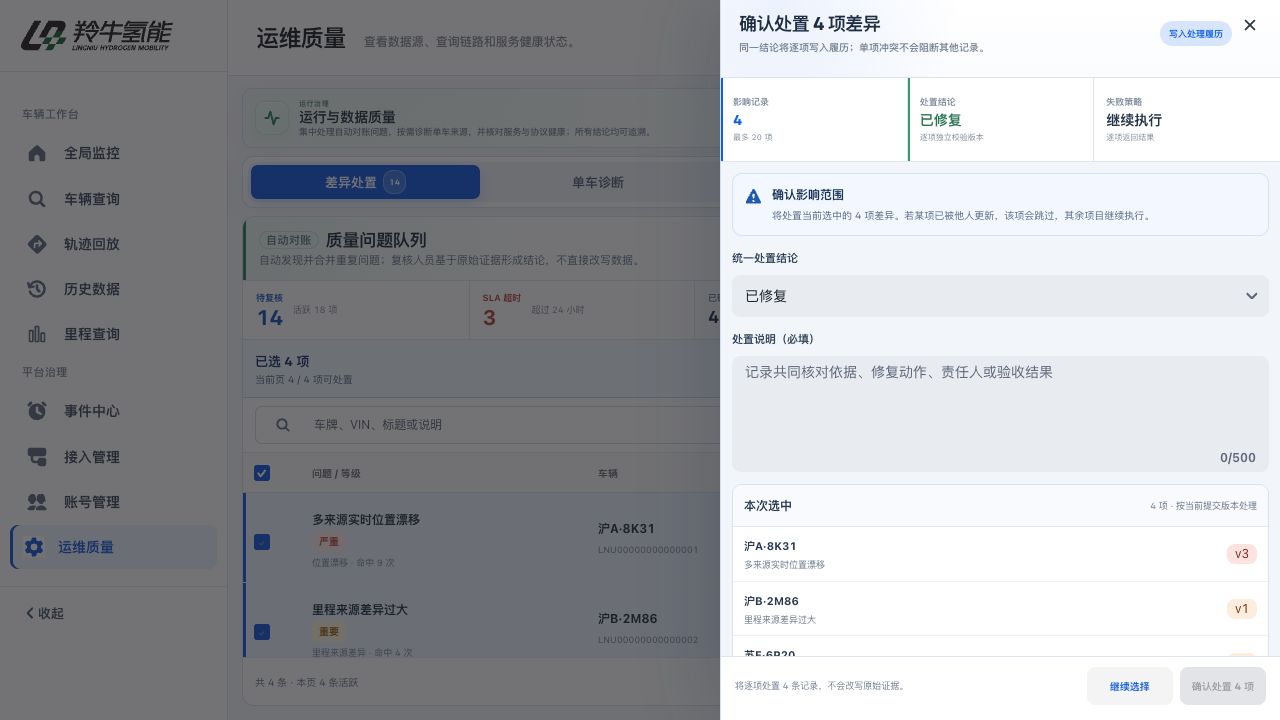Viewport: 1280px width, 720px height.
Task: Click the search magnifier in the queue filter
Action: (283, 425)
